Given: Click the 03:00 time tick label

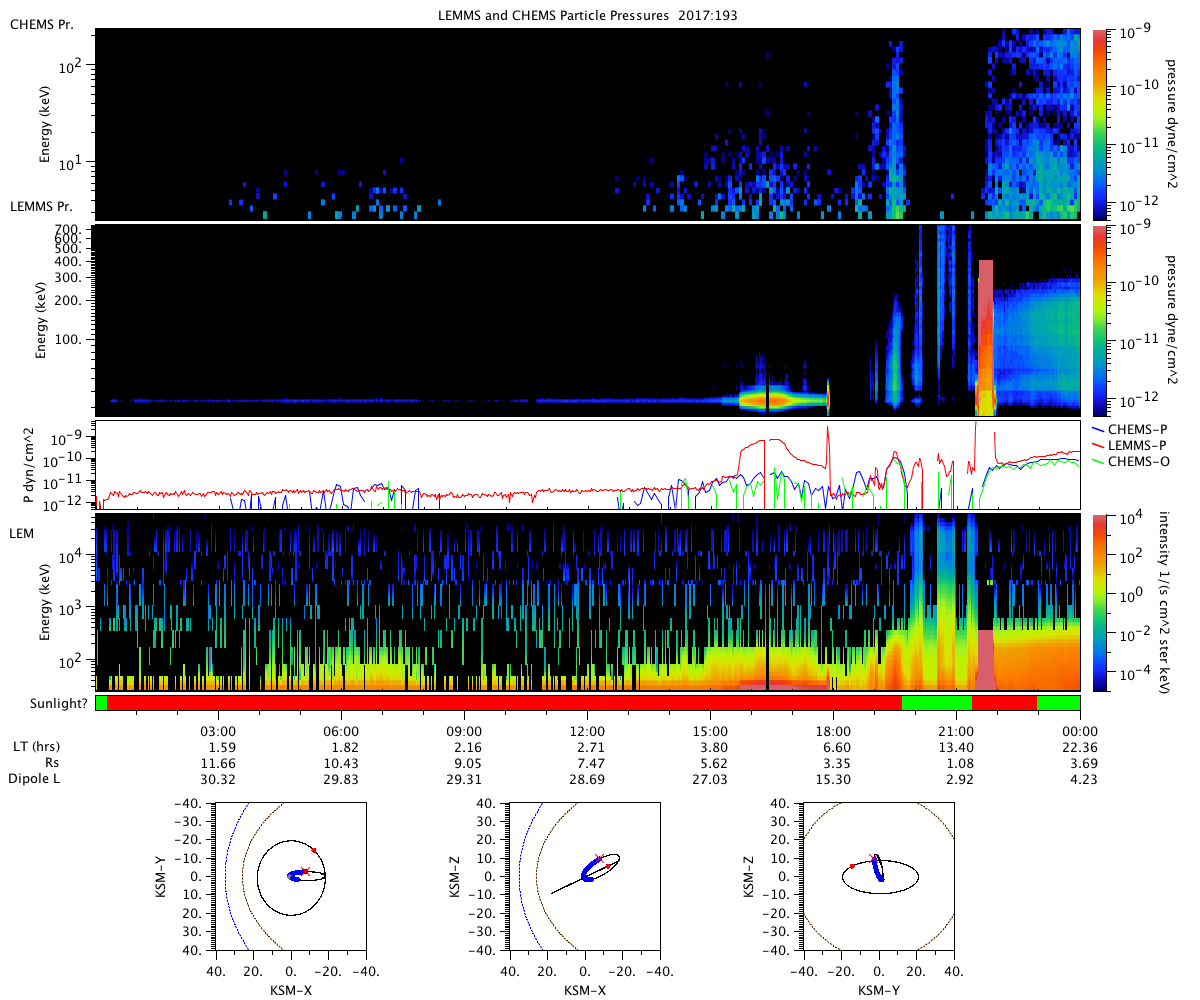Looking at the screenshot, I should coord(218,731).
